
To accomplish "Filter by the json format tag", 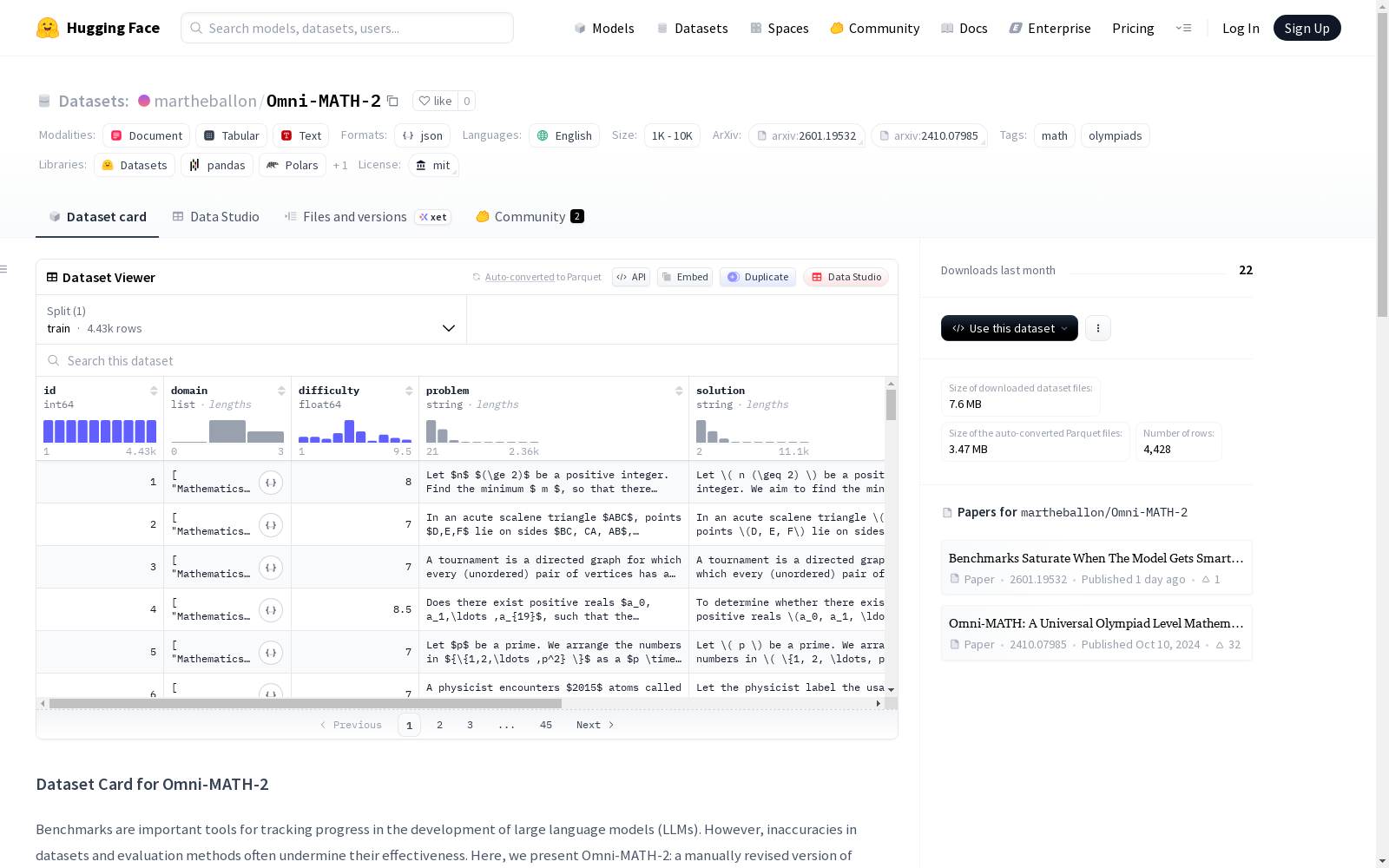I will 424,135.
